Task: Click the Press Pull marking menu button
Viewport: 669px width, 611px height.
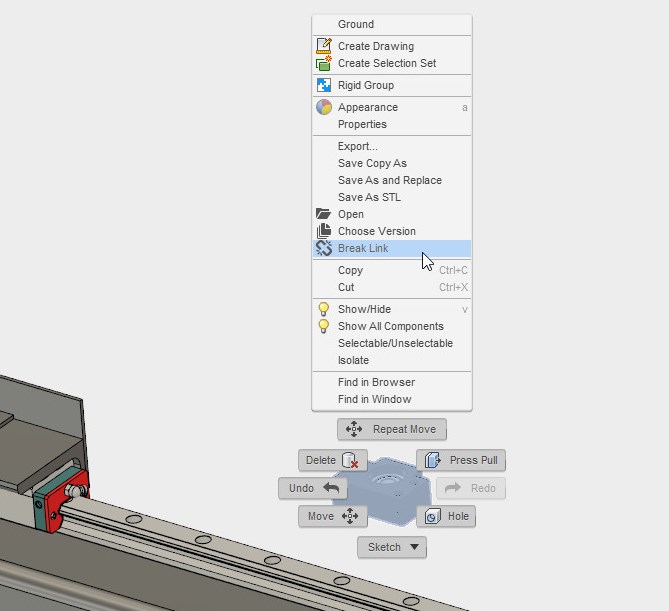Action: click(461, 460)
